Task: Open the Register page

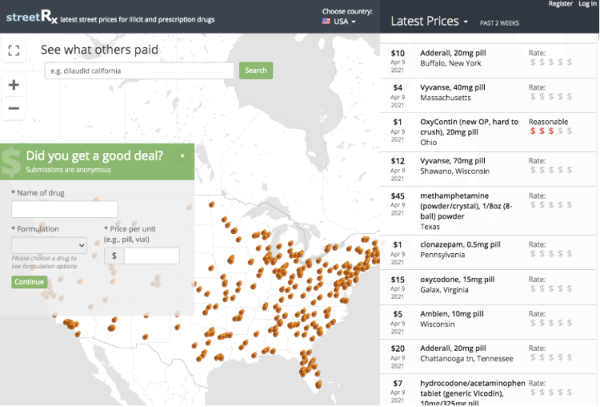Action: click(560, 5)
